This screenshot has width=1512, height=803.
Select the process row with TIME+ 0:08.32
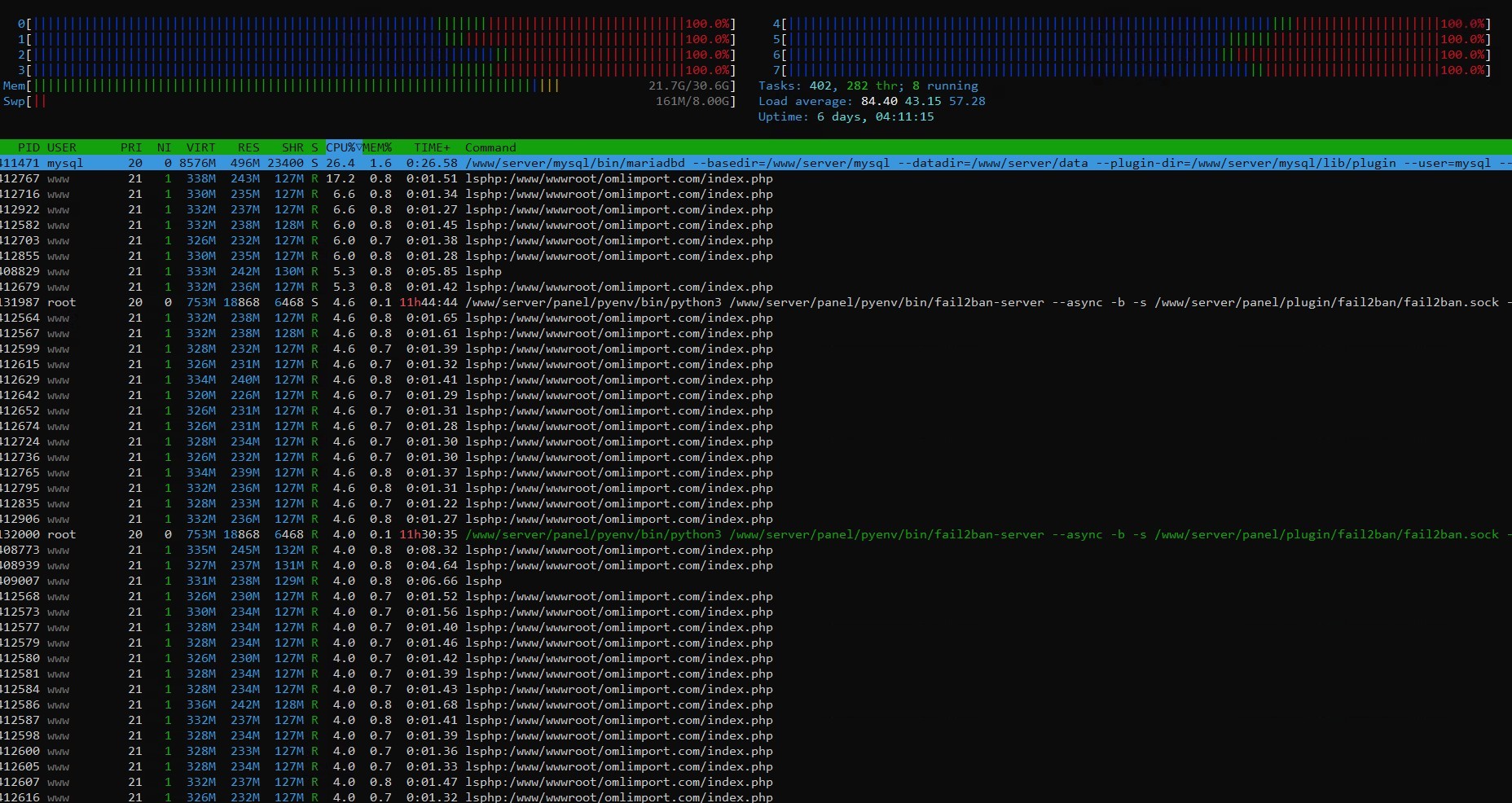pos(756,550)
